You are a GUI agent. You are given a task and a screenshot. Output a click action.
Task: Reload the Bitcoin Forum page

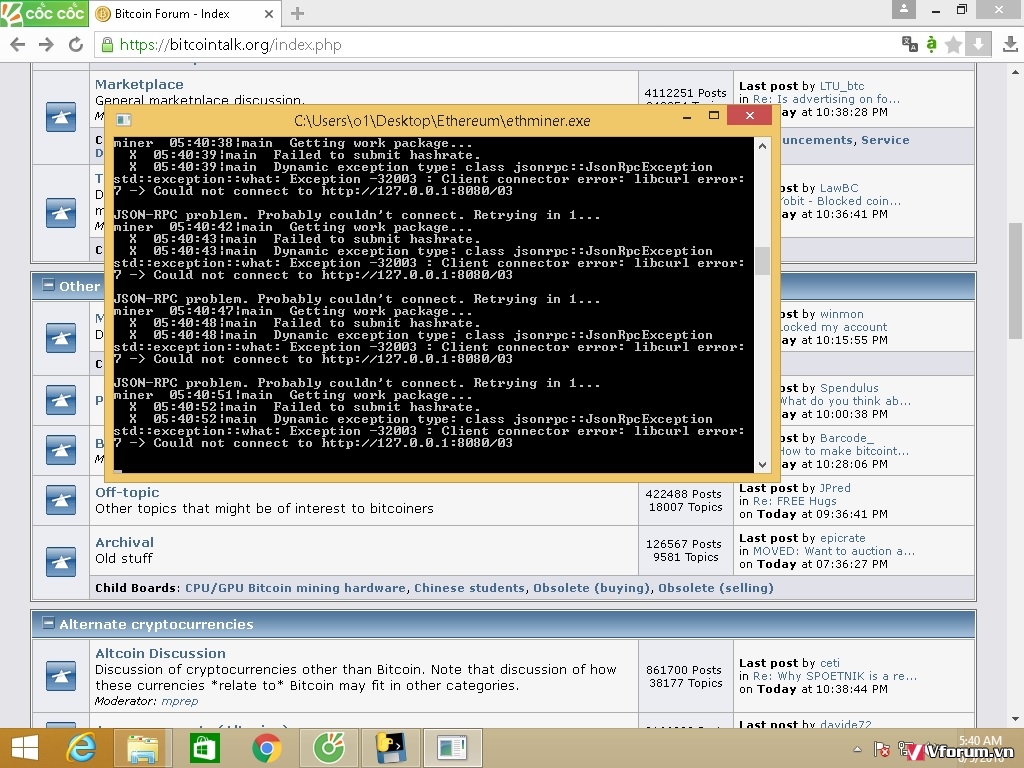tap(76, 44)
